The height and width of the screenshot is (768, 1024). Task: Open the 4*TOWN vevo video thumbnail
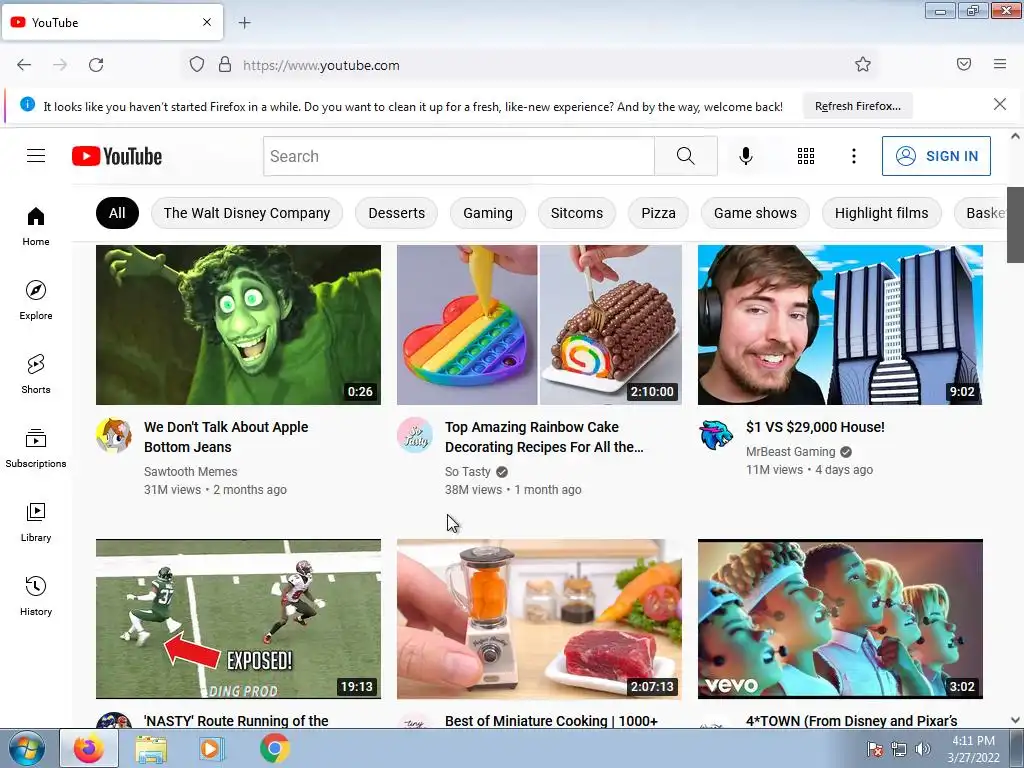[x=840, y=619]
